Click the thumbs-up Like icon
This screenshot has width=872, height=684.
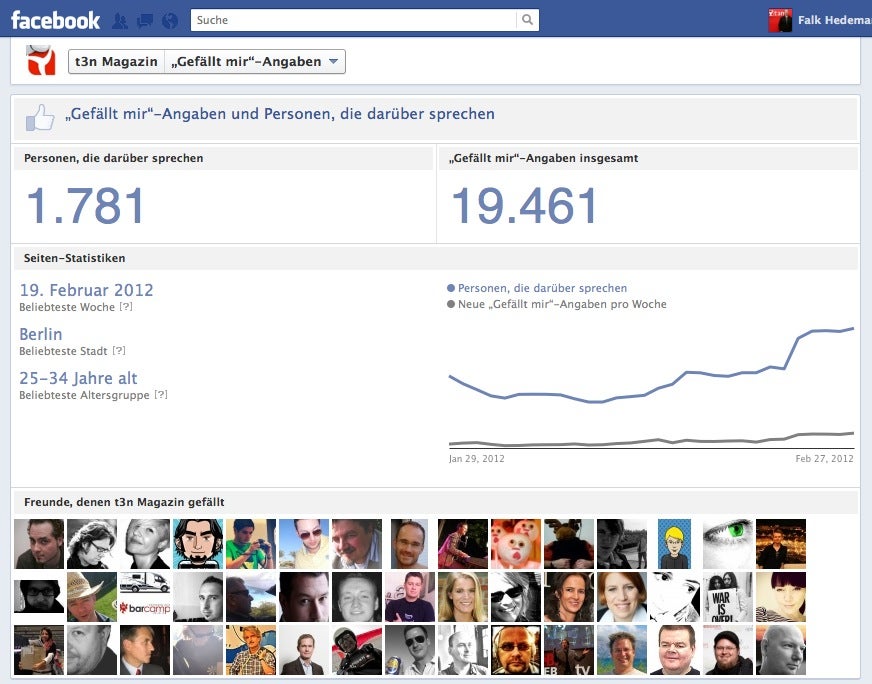[x=40, y=117]
